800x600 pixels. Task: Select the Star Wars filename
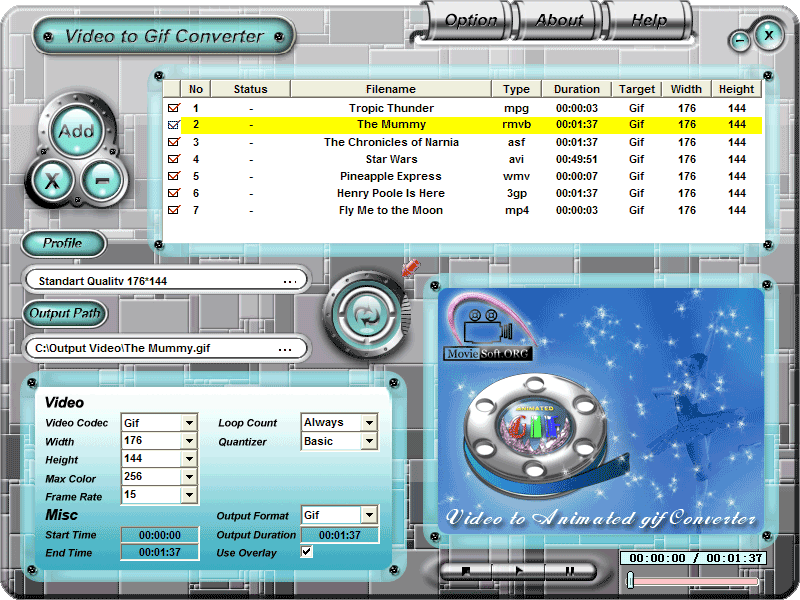pos(391,159)
